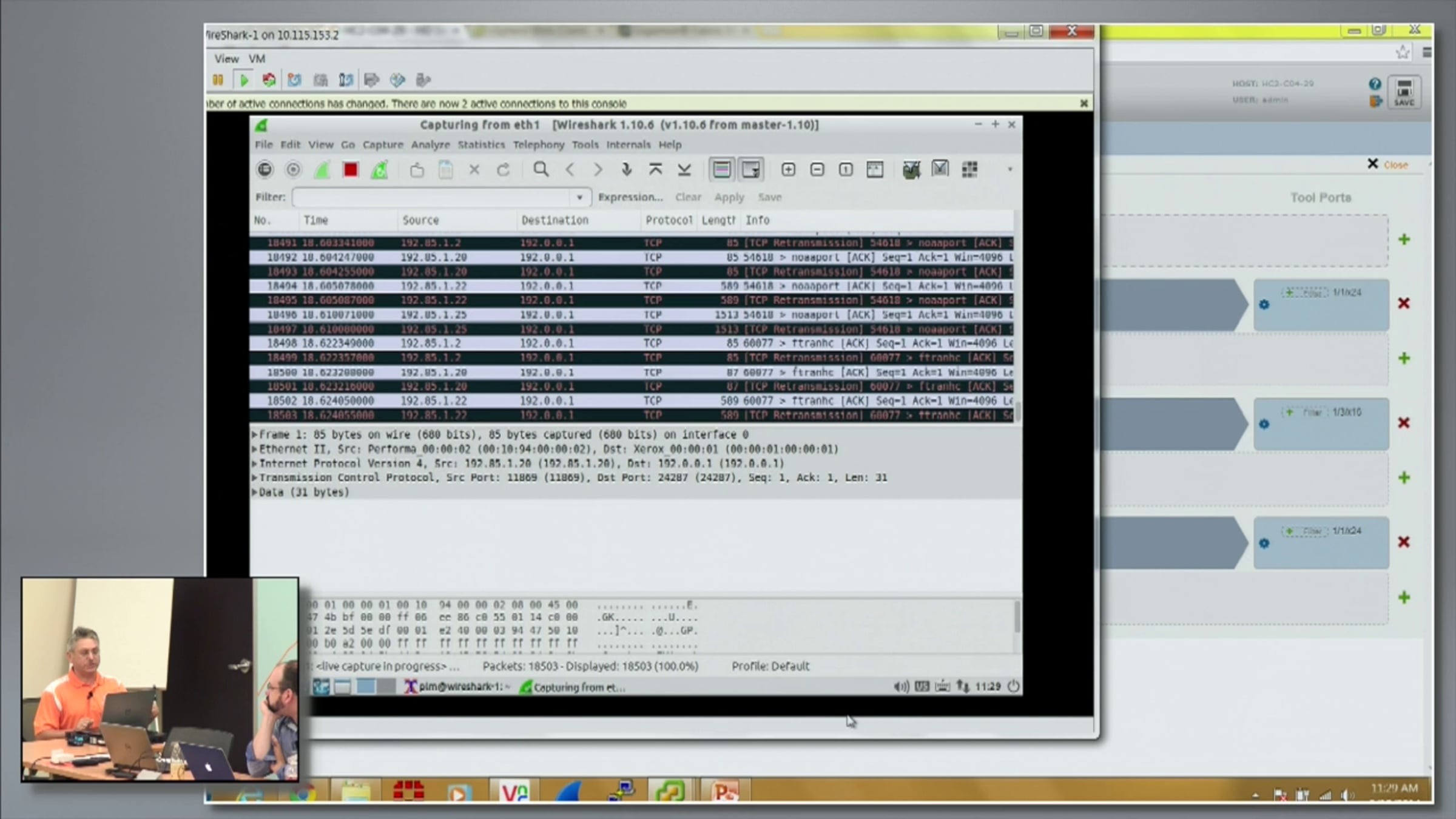Expand the Frame 1 details row
1456x819 pixels.
point(255,435)
